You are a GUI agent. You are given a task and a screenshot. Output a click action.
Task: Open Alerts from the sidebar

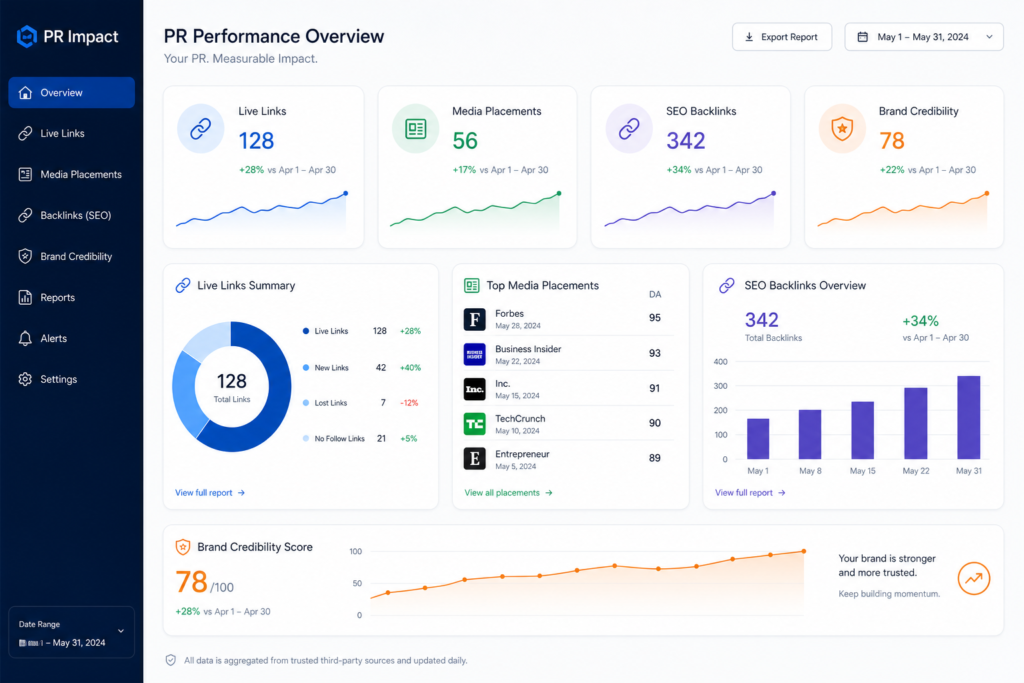point(72,338)
